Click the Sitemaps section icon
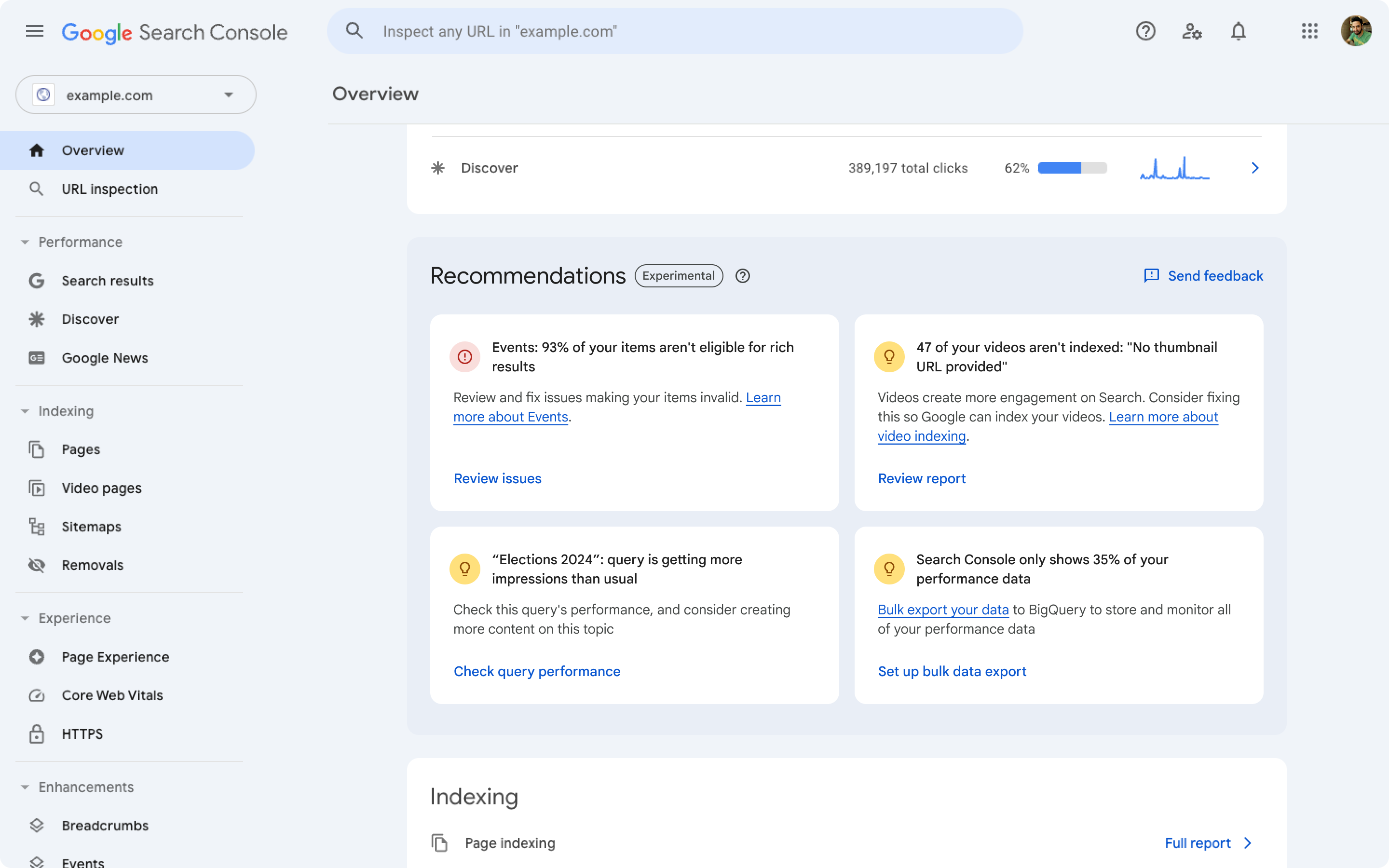The width and height of the screenshot is (1389, 868). click(x=36, y=526)
